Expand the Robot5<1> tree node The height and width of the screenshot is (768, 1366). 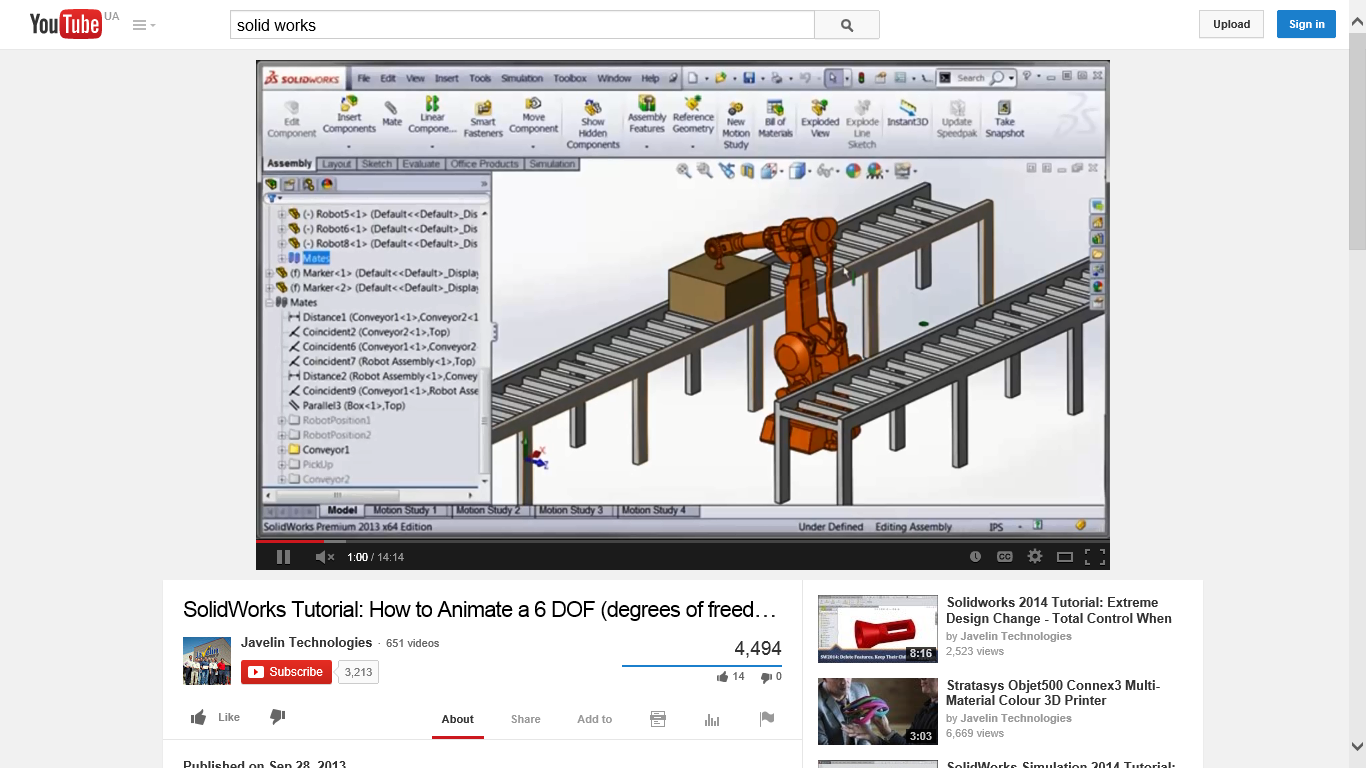pos(281,214)
